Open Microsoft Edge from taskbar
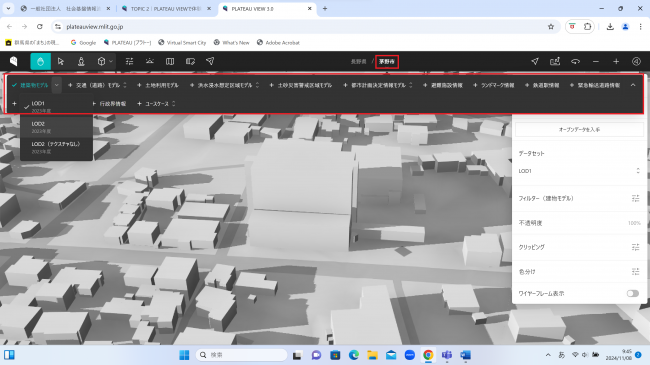 pyautogui.click(x=354, y=355)
